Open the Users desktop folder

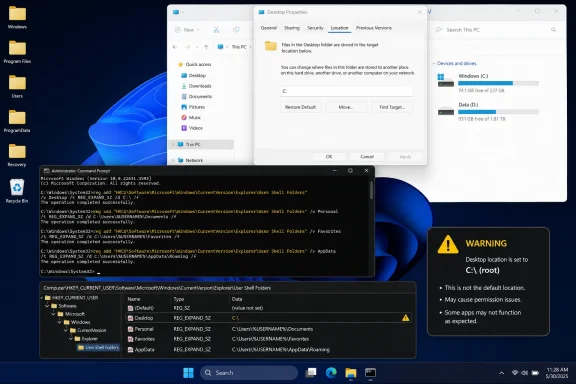pyautogui.click(x=17, y=86)
